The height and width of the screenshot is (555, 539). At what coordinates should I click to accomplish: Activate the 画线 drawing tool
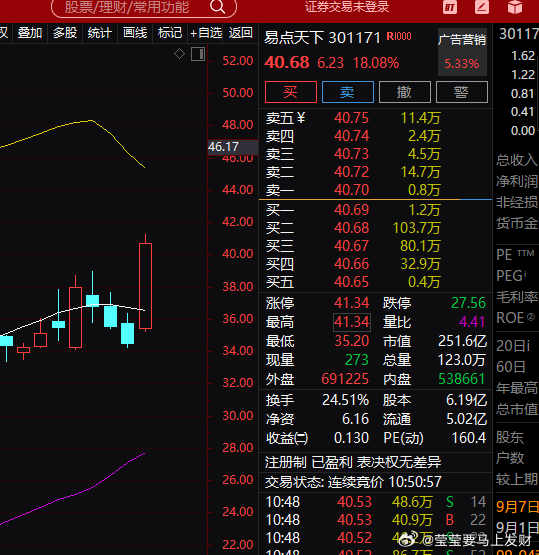coord(135,33)
